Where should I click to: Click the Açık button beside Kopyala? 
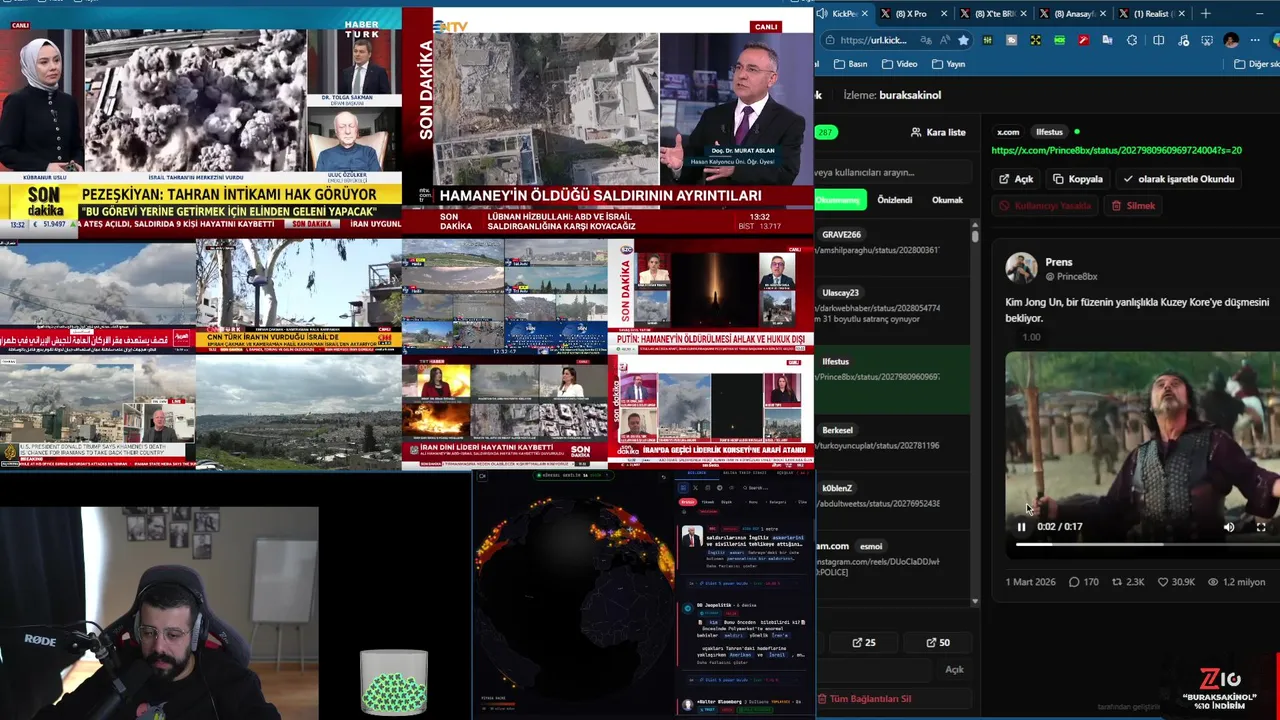pyautogui.click(x=1016, y=179)
